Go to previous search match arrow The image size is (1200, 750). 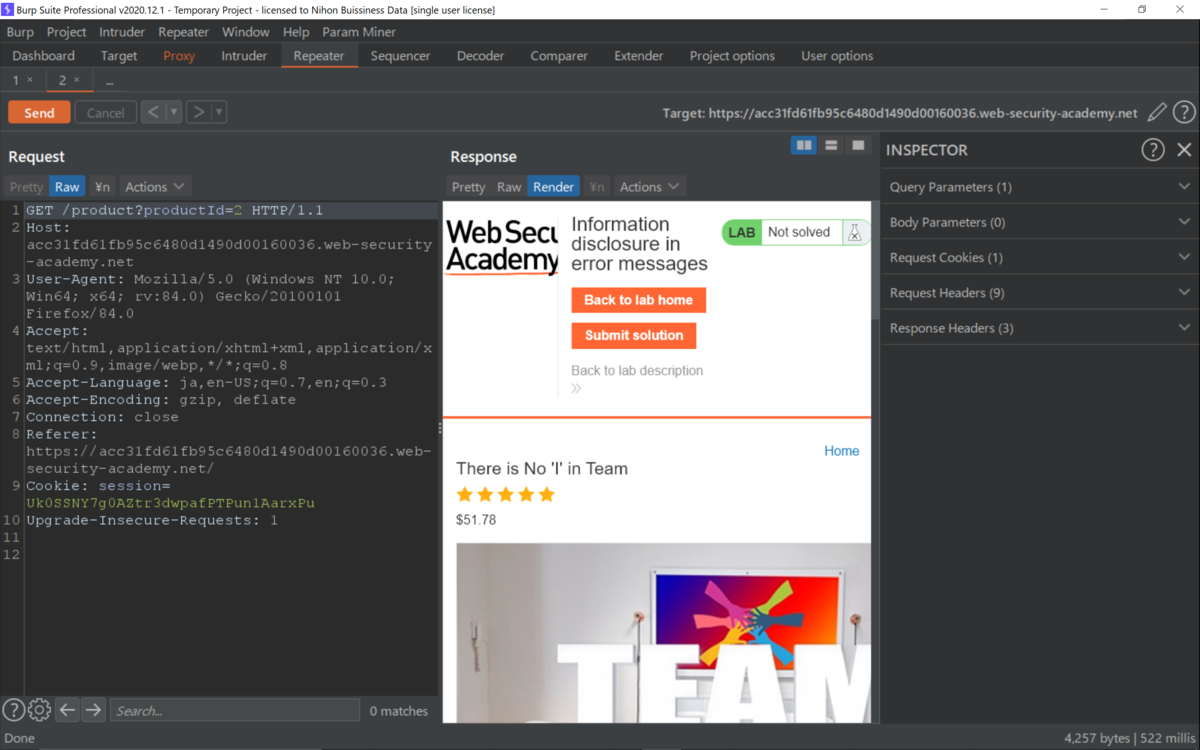point(67,710)
